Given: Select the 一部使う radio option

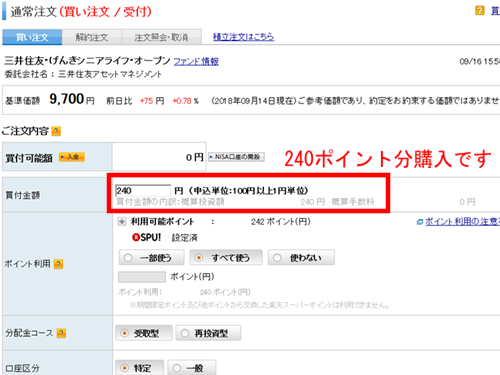Looking at the screenshot, I should pyautogui.click(x=151, y=258).
